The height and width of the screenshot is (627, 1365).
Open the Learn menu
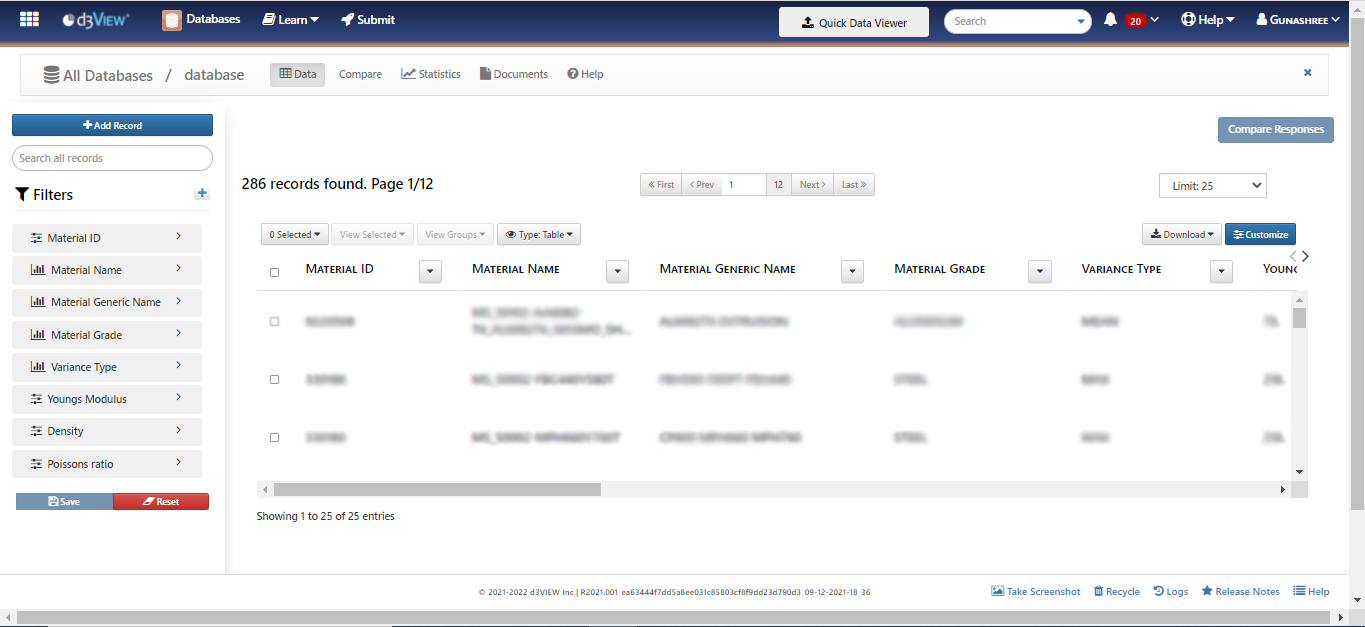[290, 18]
